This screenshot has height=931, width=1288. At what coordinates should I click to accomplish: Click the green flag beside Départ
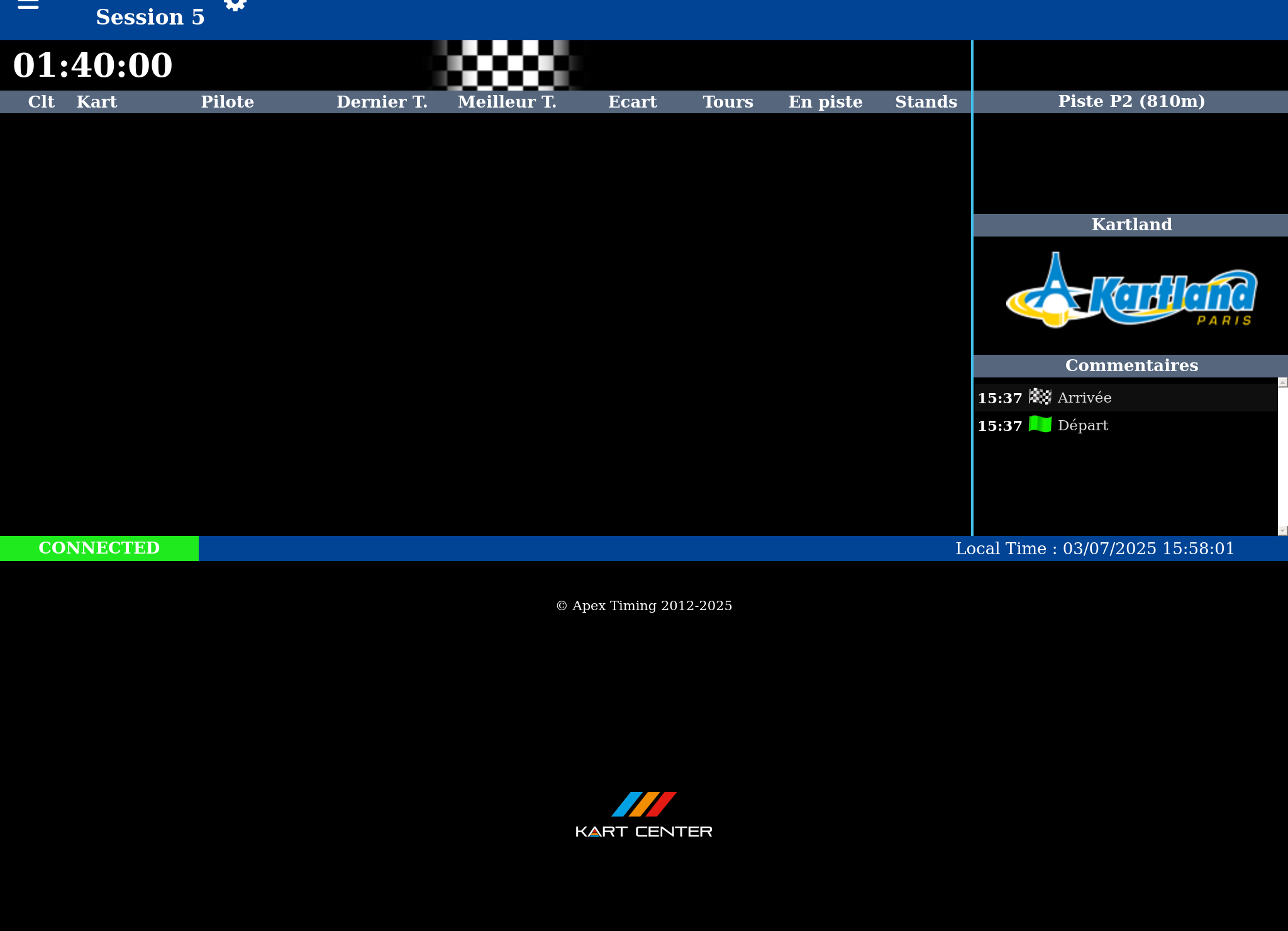[x=1040, y=425]
